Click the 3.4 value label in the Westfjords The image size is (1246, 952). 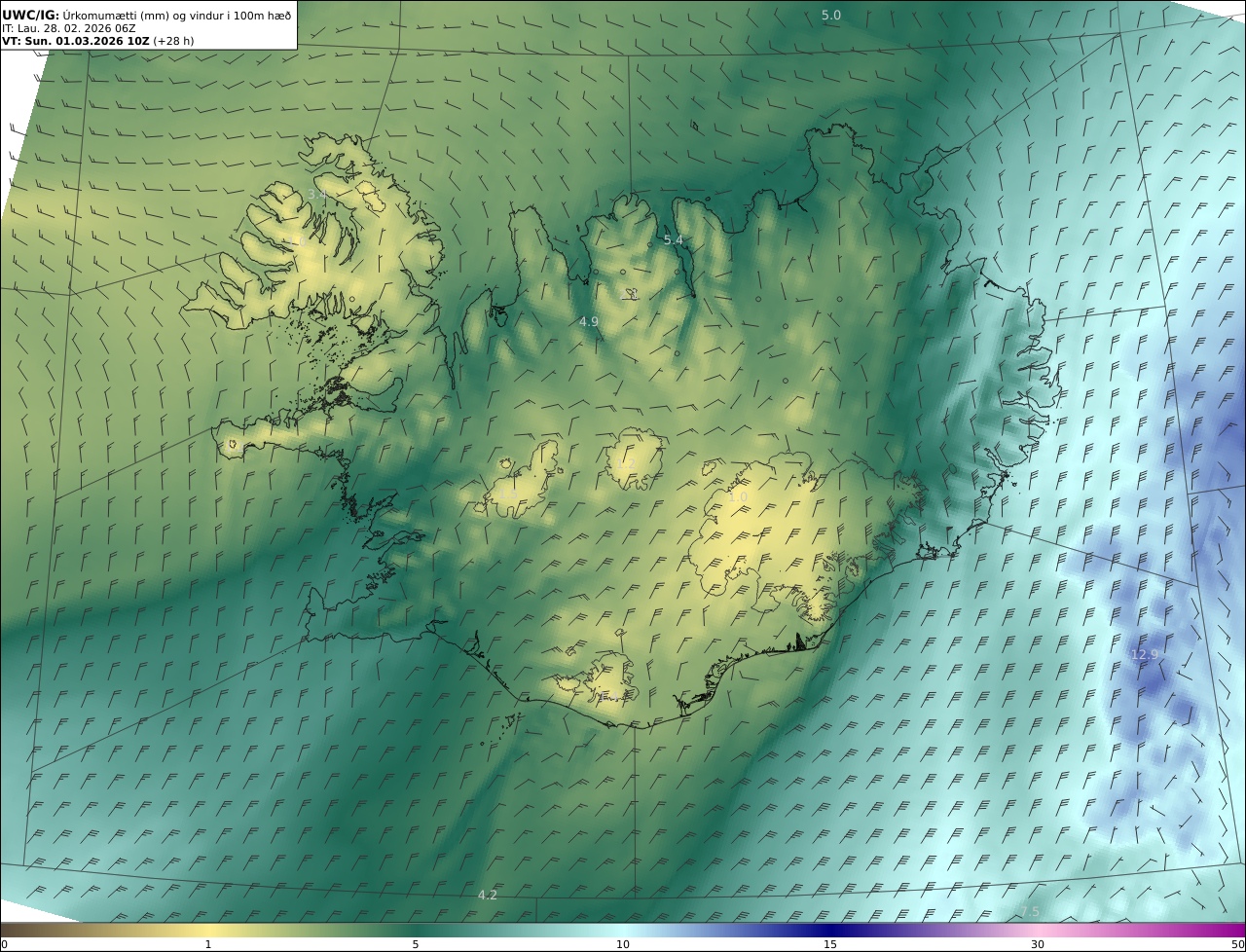(317, 194)
